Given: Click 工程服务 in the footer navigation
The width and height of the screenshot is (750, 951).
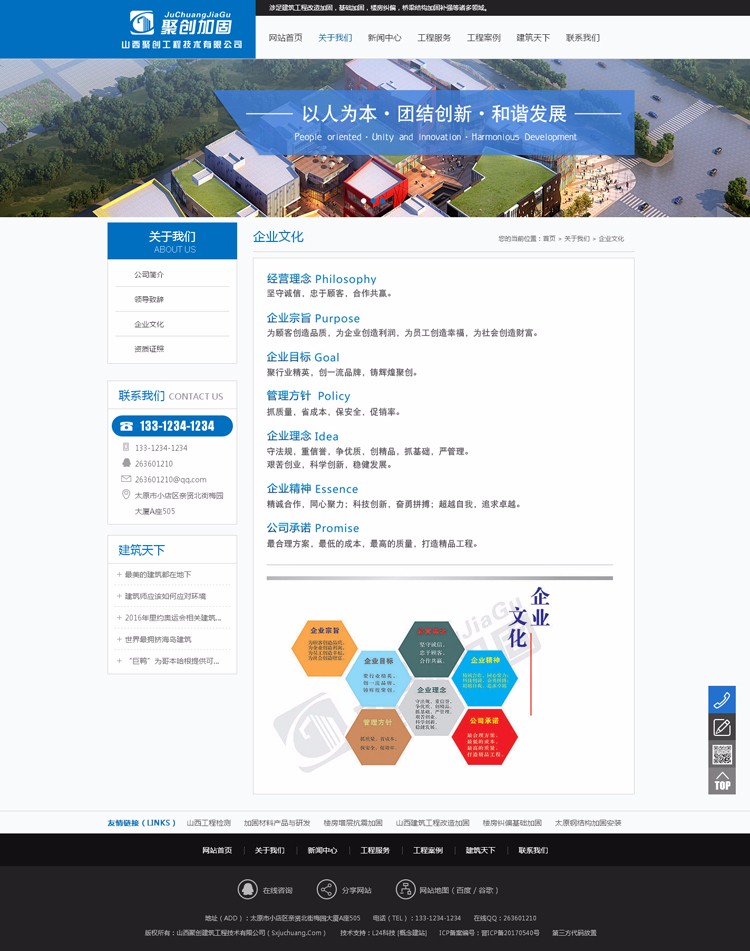Looking at the screenshot, I should [375, 850].
